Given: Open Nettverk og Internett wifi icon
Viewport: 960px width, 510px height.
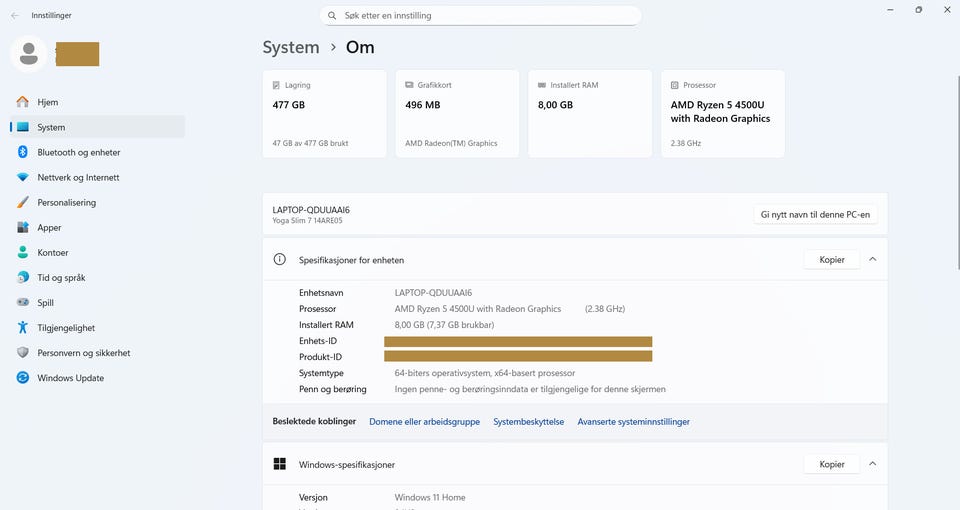Looking at the screenshot, I should [23, 178].
